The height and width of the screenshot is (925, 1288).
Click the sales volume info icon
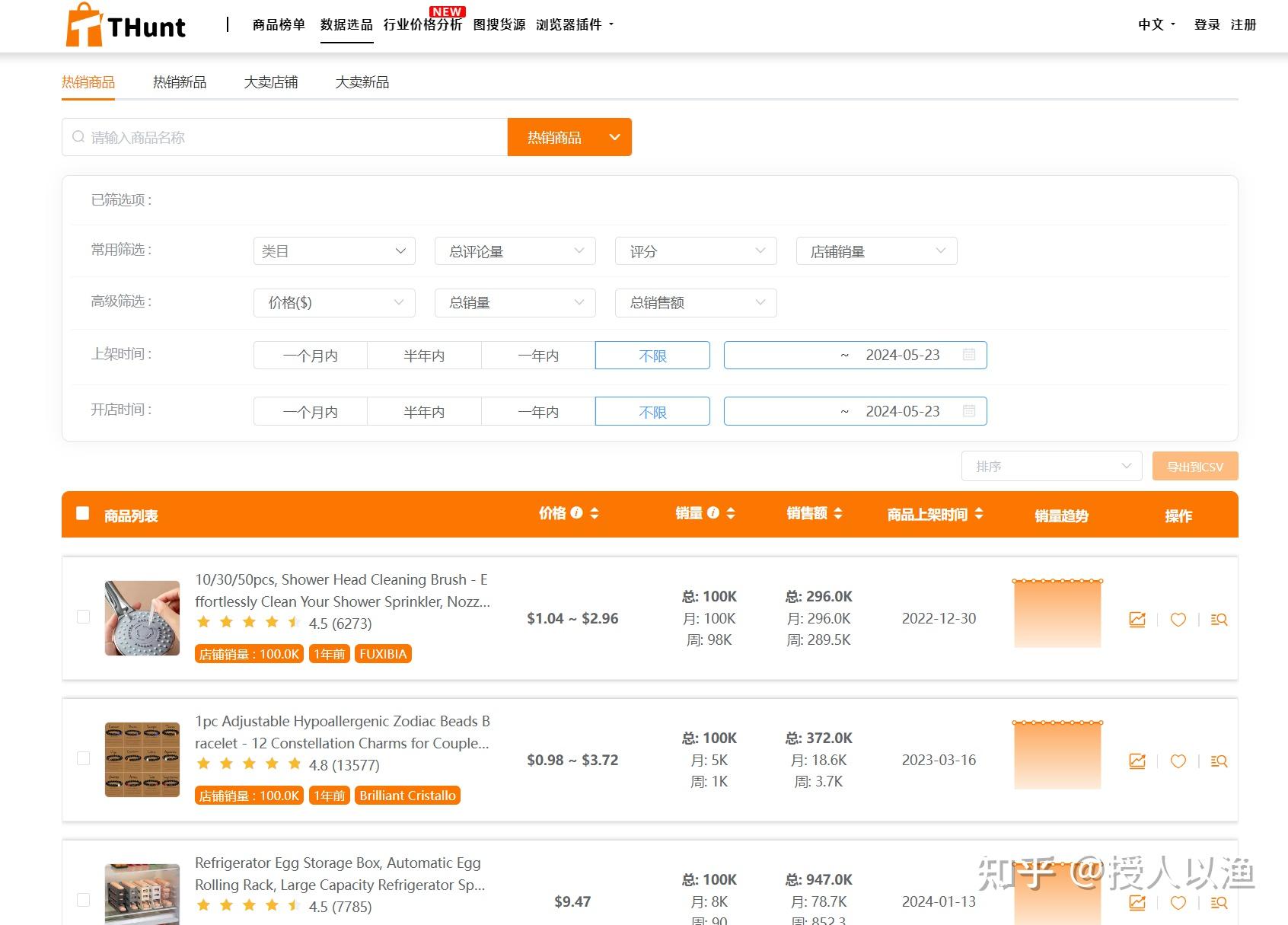coord(713,513)
